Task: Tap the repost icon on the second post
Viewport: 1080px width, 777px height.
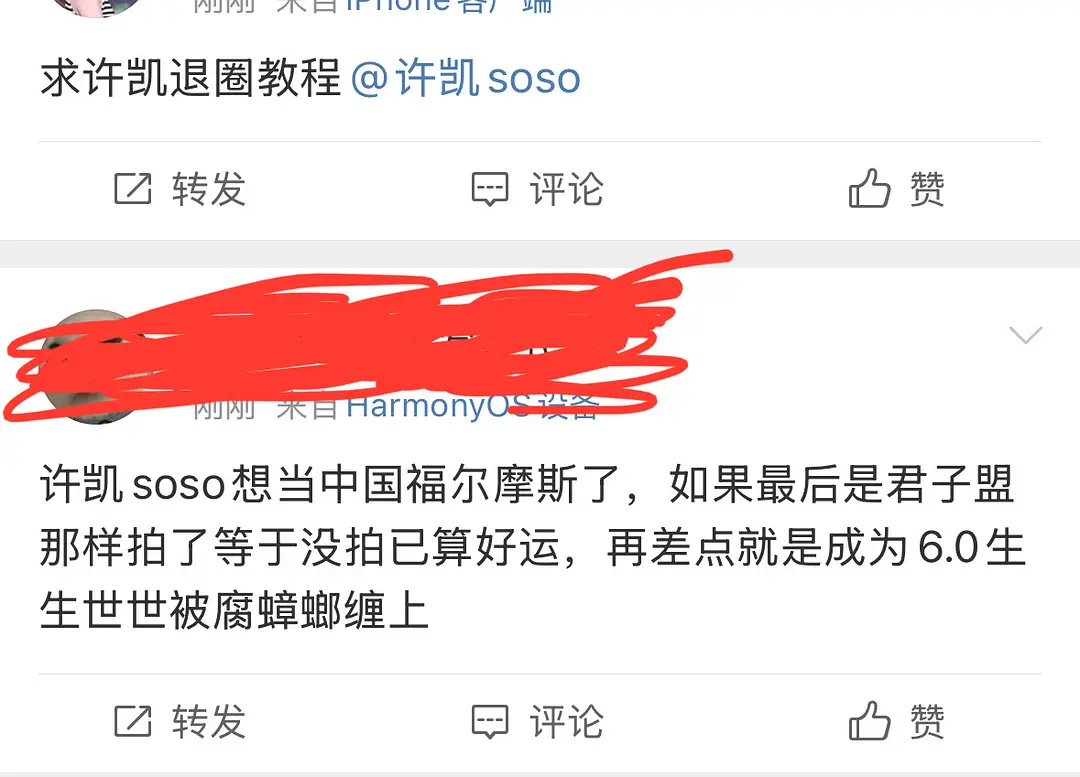Action: 132,721
